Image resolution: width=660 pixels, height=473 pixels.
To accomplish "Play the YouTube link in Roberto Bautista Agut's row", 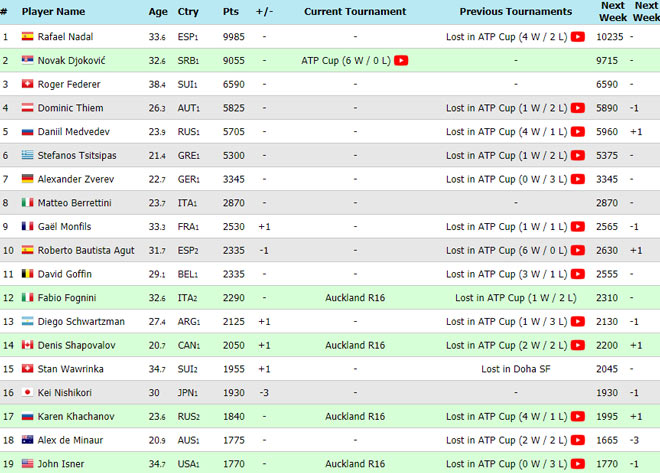I will click(577, 250).
